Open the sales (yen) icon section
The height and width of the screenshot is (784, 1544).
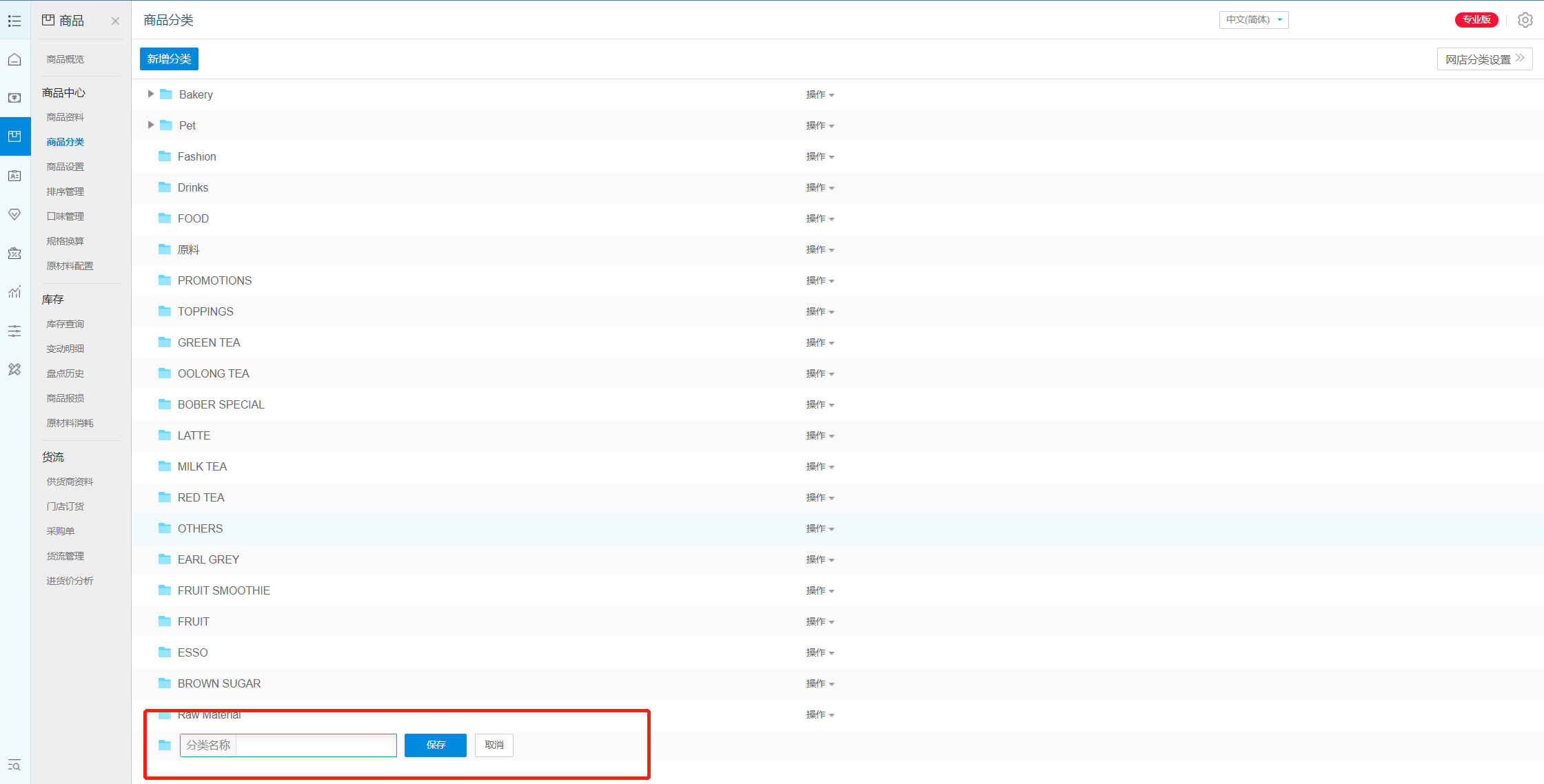point(14,98)
